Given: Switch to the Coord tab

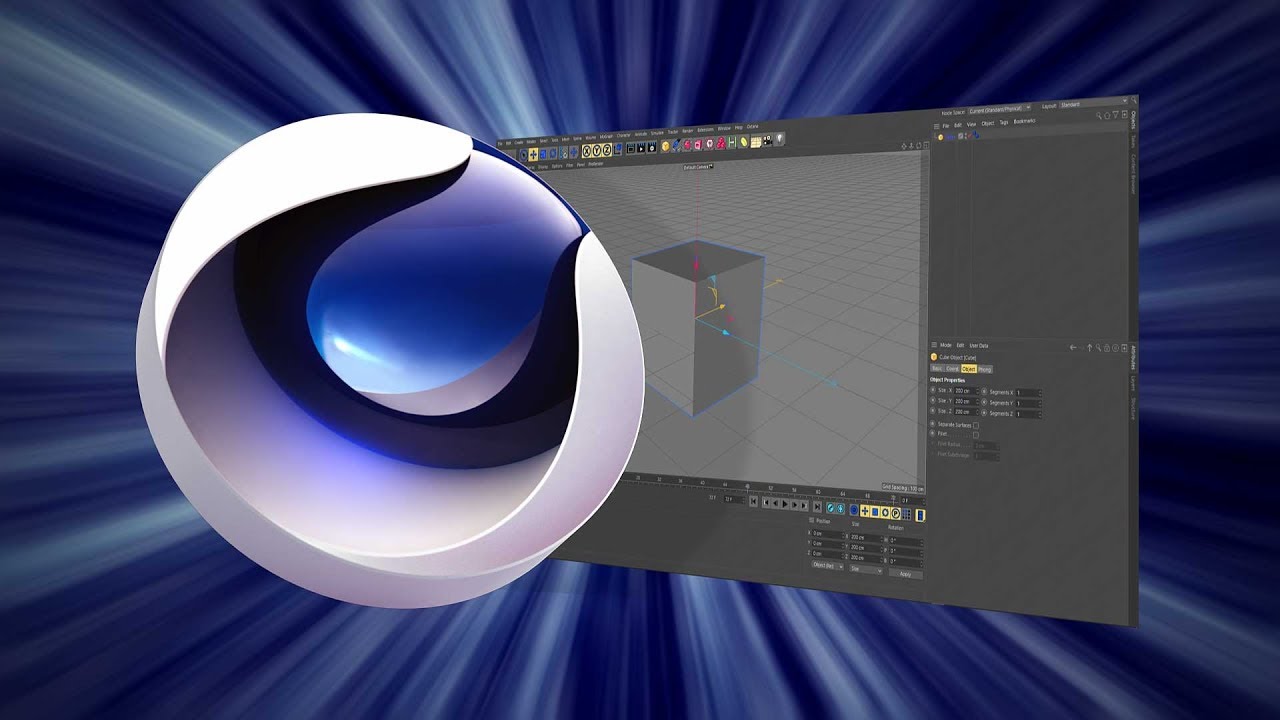Looking at the screenshot, I should pos(953,369).
